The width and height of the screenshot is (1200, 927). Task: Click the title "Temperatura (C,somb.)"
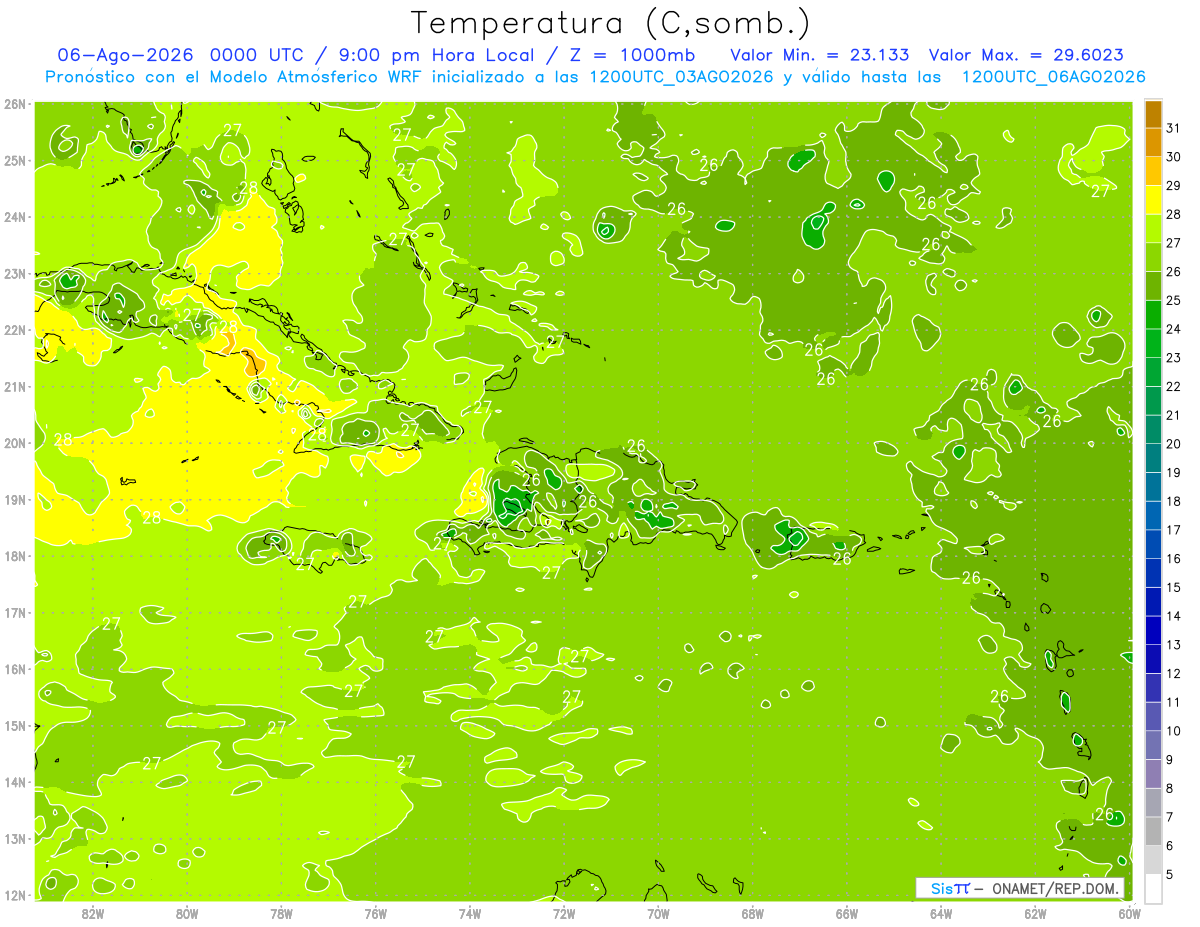610,24
